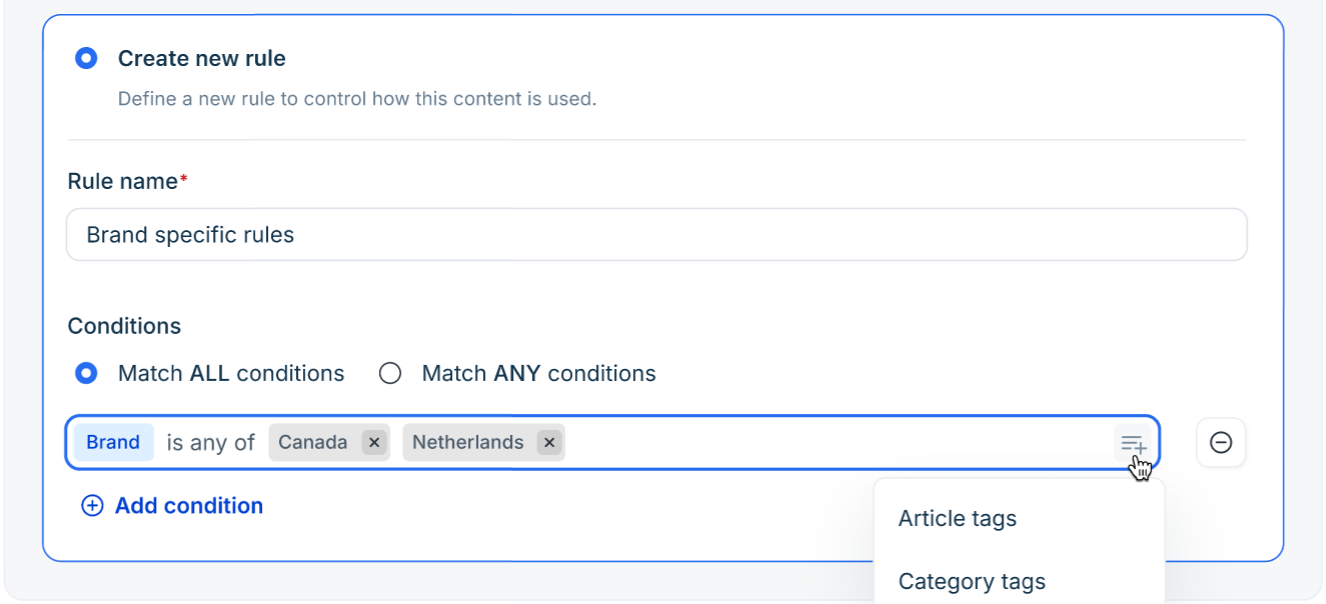Delete the Brand condition with minus icon
The image size is (1326, 604).
pos(1221,442)
